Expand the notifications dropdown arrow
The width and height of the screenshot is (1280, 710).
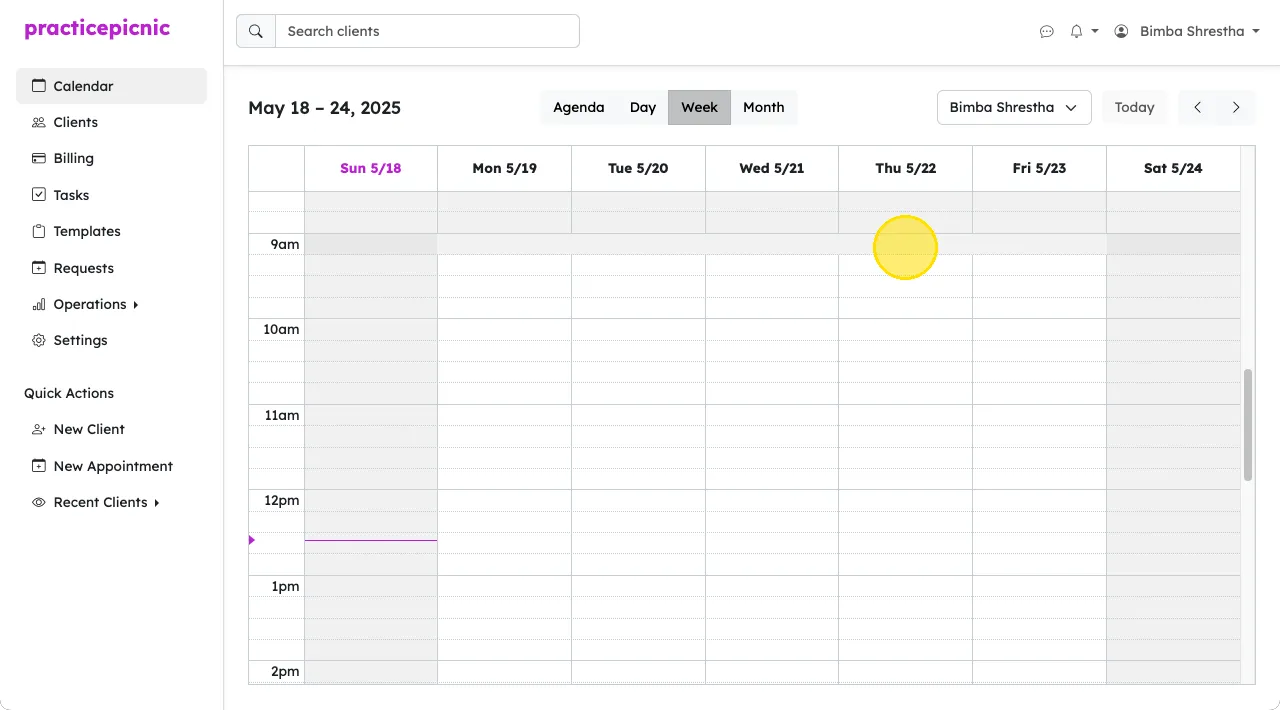1095,31
